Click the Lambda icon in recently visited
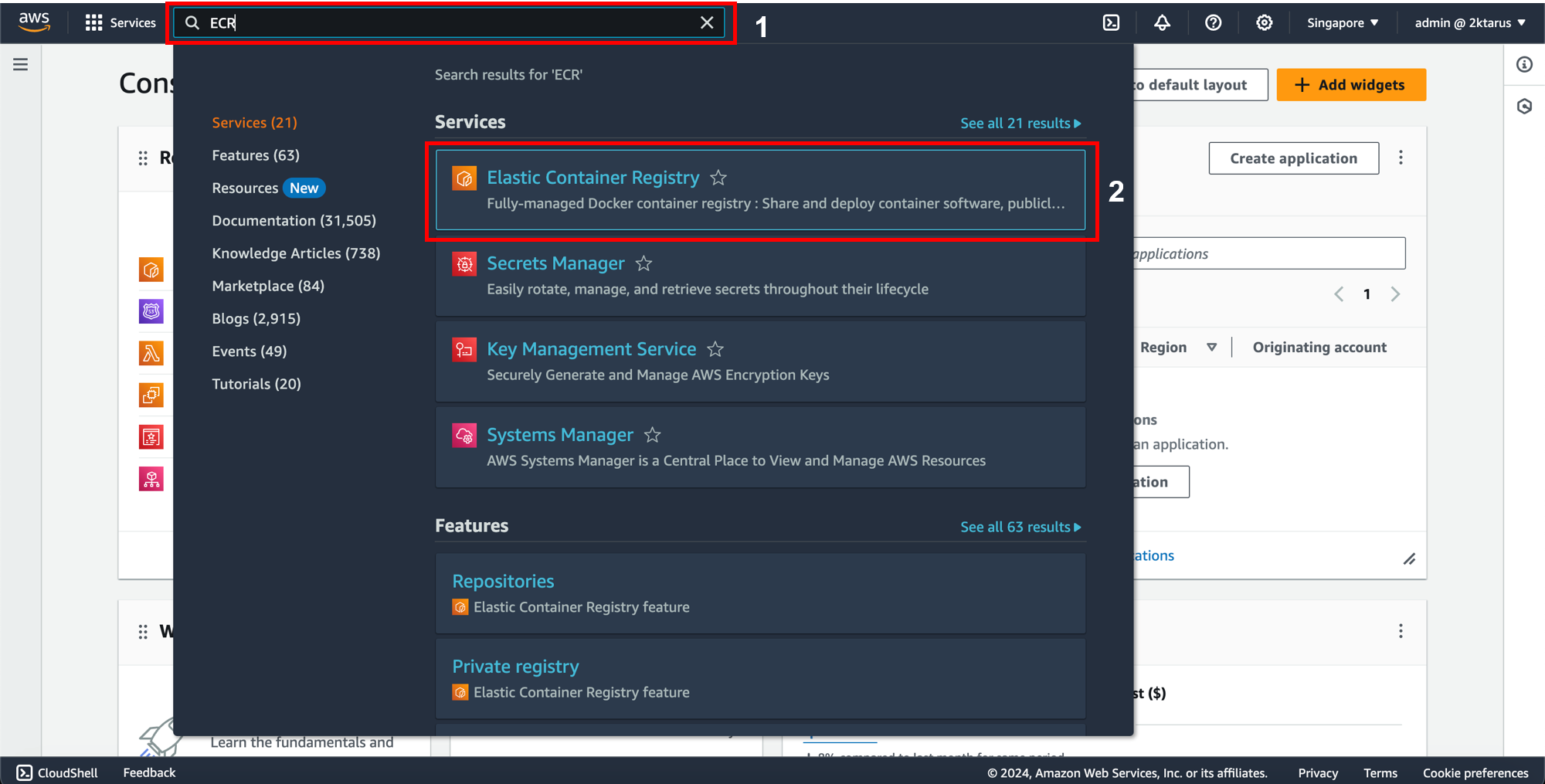Viewport: 1545px width, 784px height. pos(151,353)
